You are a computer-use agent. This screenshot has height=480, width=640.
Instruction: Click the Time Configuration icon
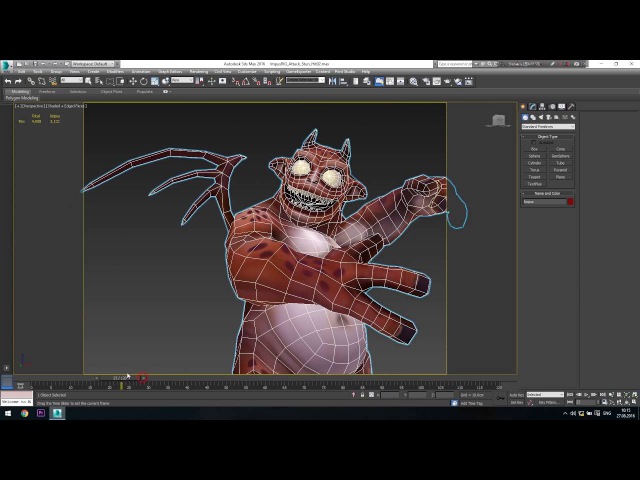604,402
